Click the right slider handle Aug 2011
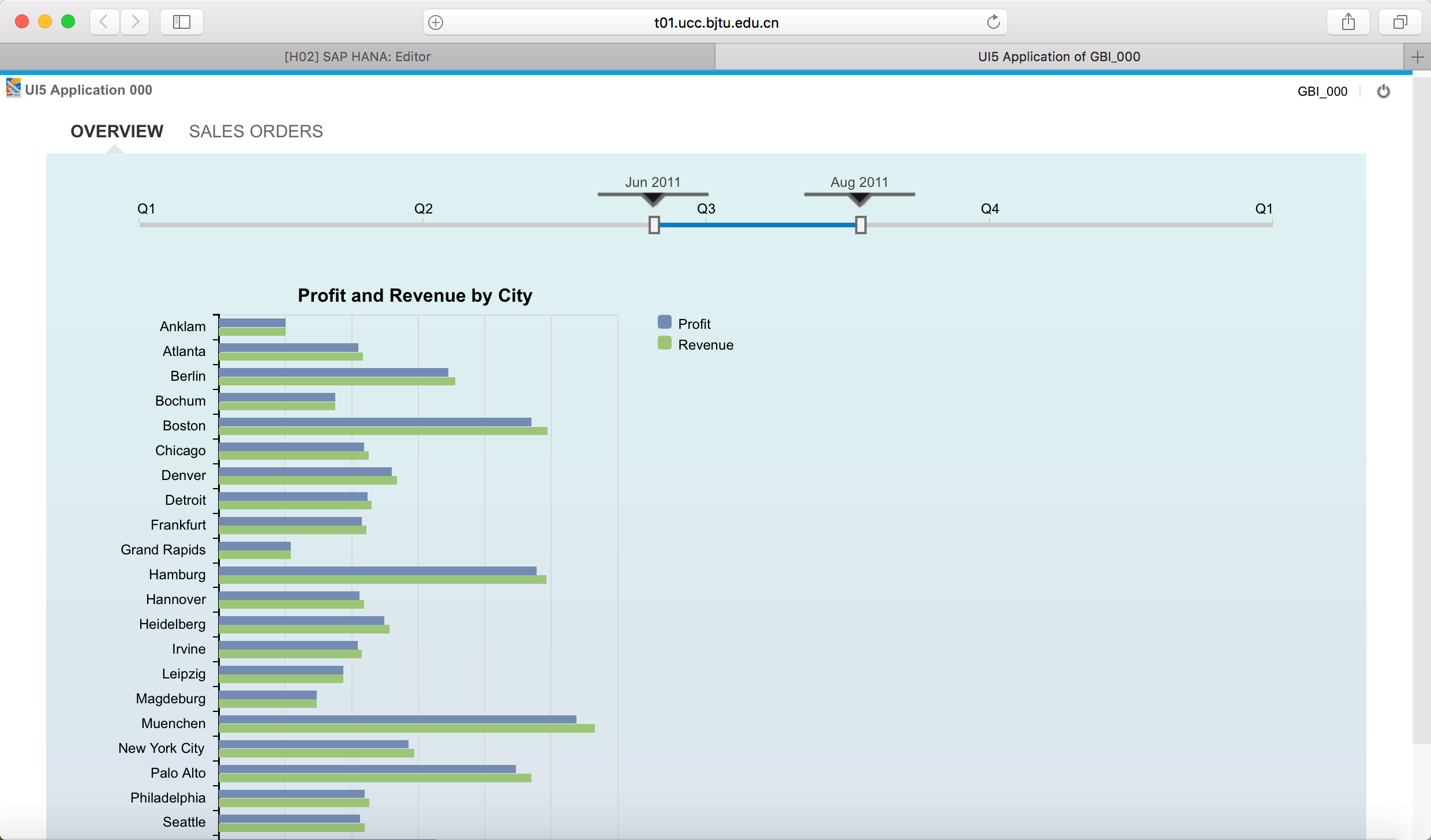This screenshot has height=840, width=1431. click(860, 225)
